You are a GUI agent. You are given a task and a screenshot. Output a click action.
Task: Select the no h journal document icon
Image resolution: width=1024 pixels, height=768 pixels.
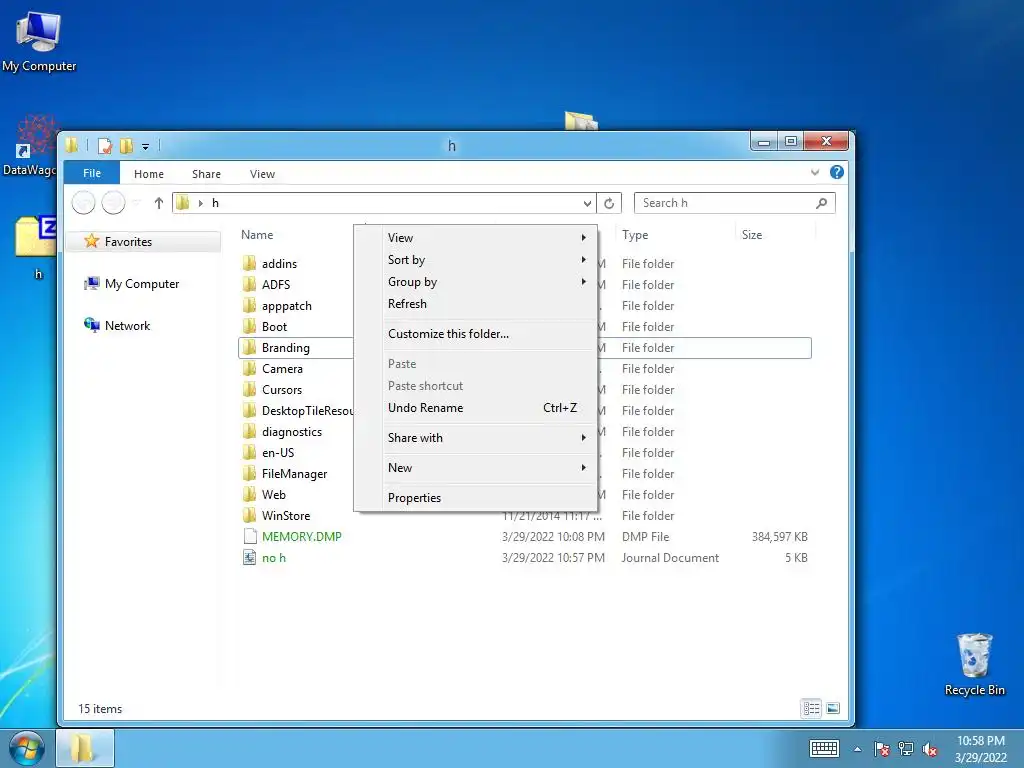[249, 558]
